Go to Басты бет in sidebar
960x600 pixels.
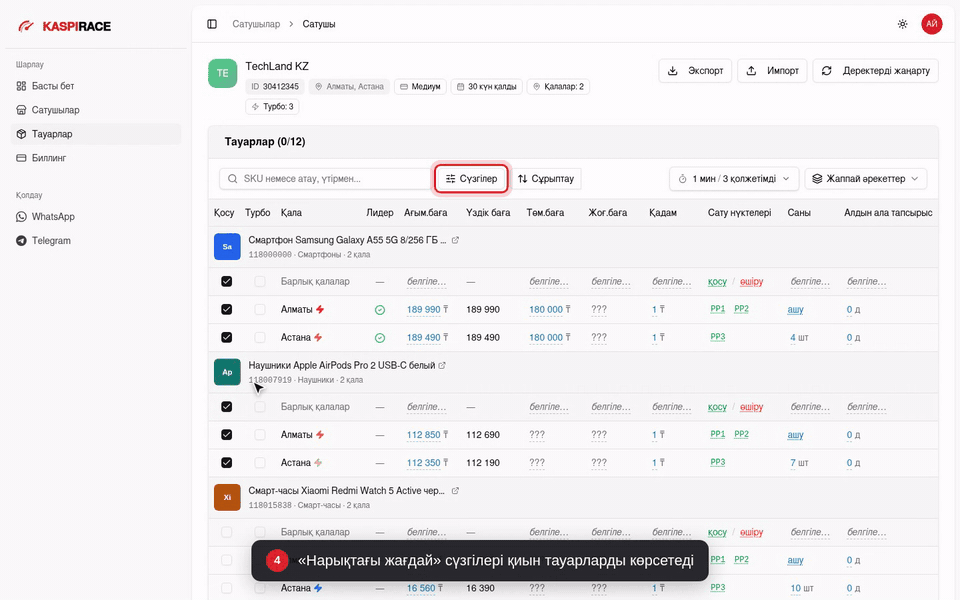tap(96, 86)
